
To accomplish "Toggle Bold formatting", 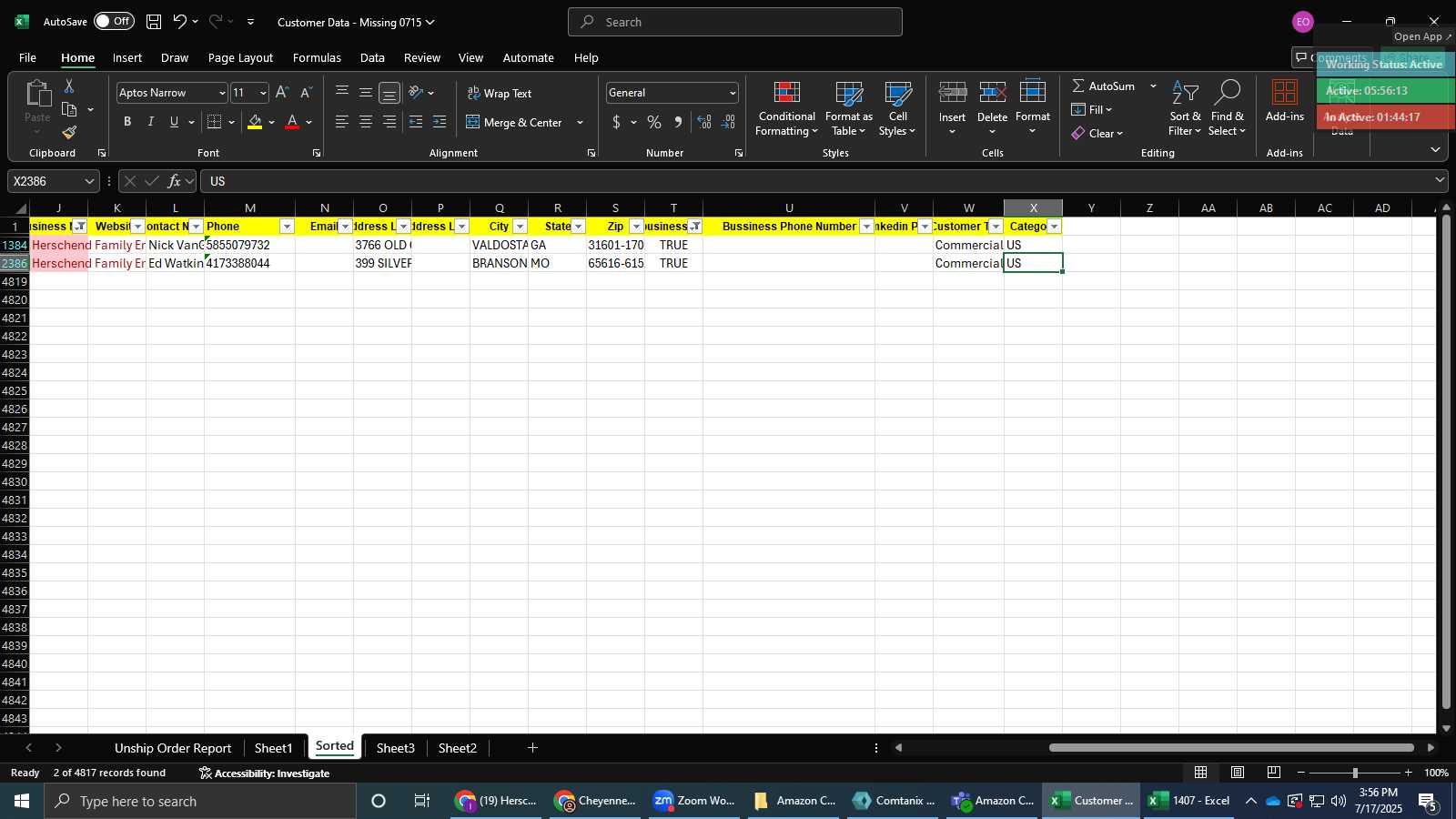I will (127, 122).
